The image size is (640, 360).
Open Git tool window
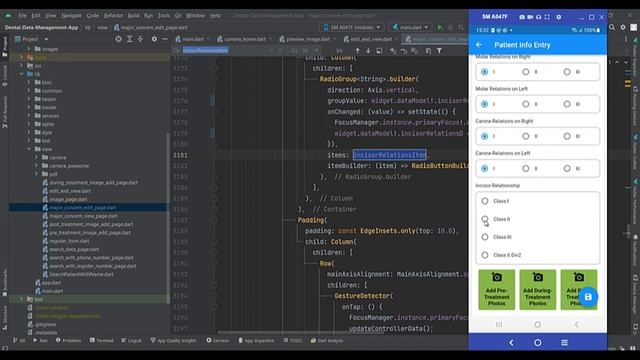click(19, 340)
